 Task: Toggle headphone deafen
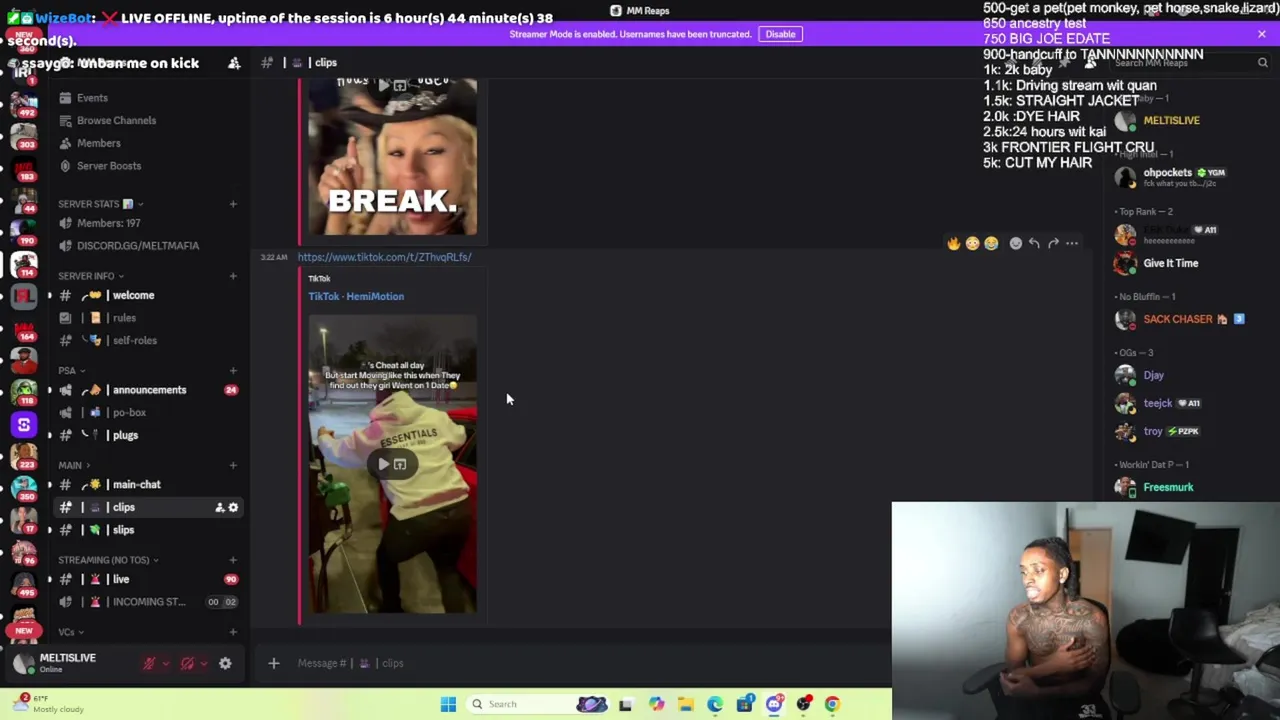[187, 663]
